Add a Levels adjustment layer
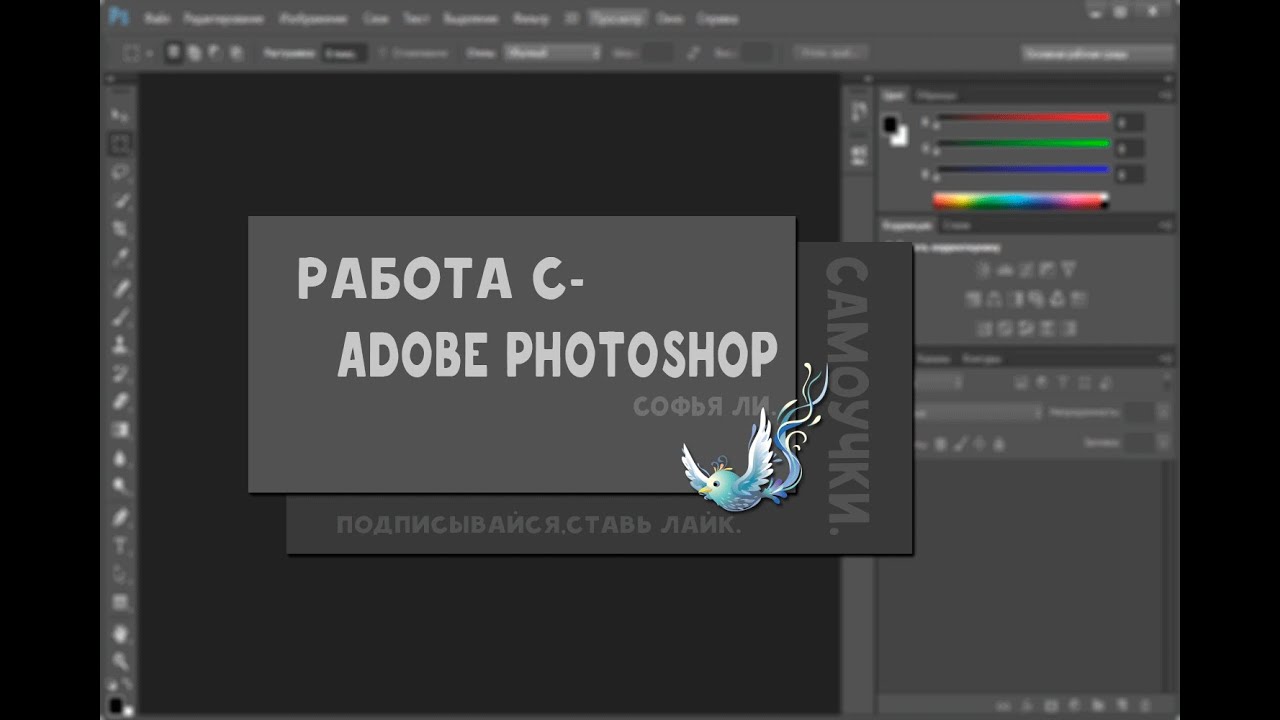Image resolution: width=1280 pixels, height=720 pixels. pyautogui.click(x=1005, y=269)
